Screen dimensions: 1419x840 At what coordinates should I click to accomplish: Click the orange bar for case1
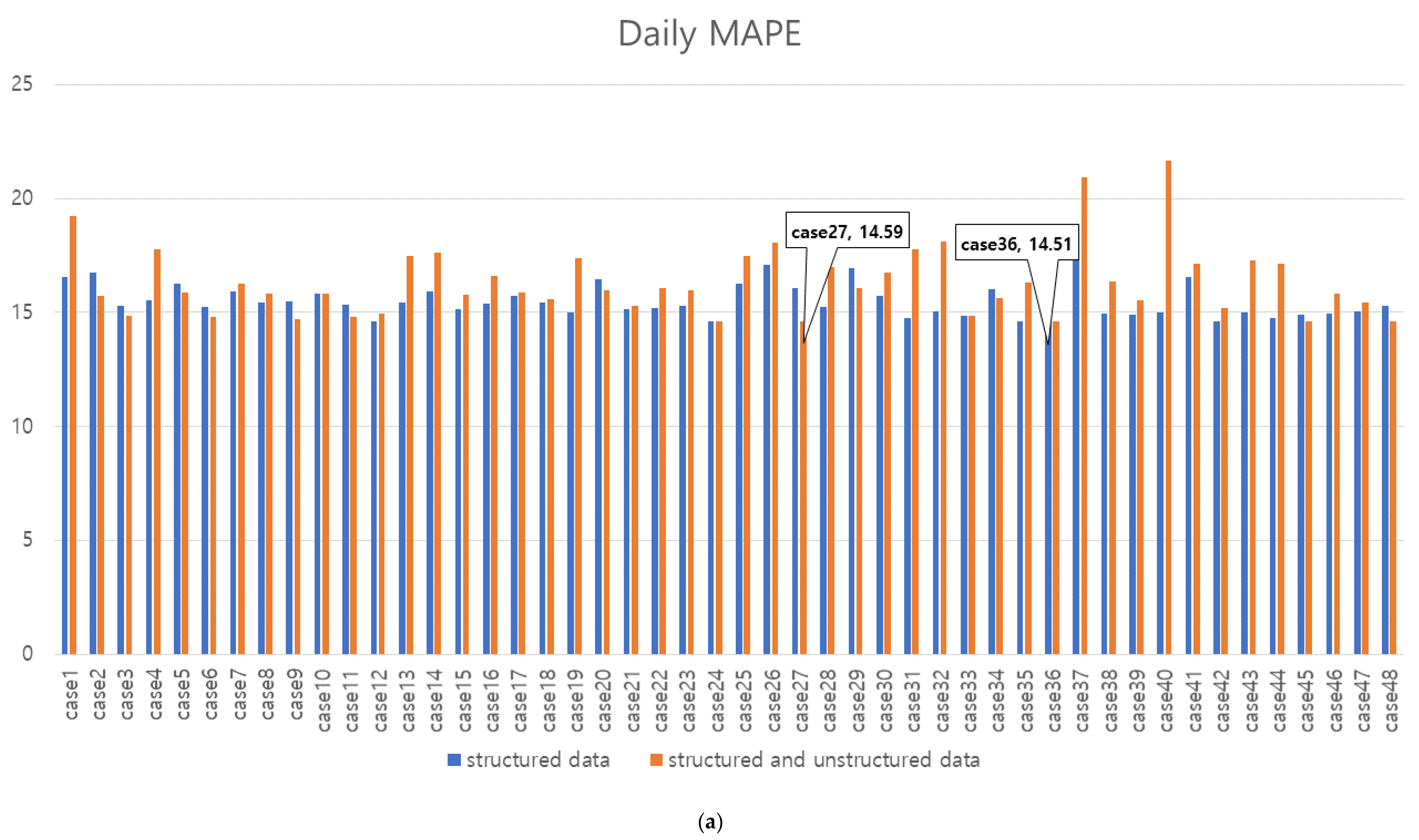73,436
